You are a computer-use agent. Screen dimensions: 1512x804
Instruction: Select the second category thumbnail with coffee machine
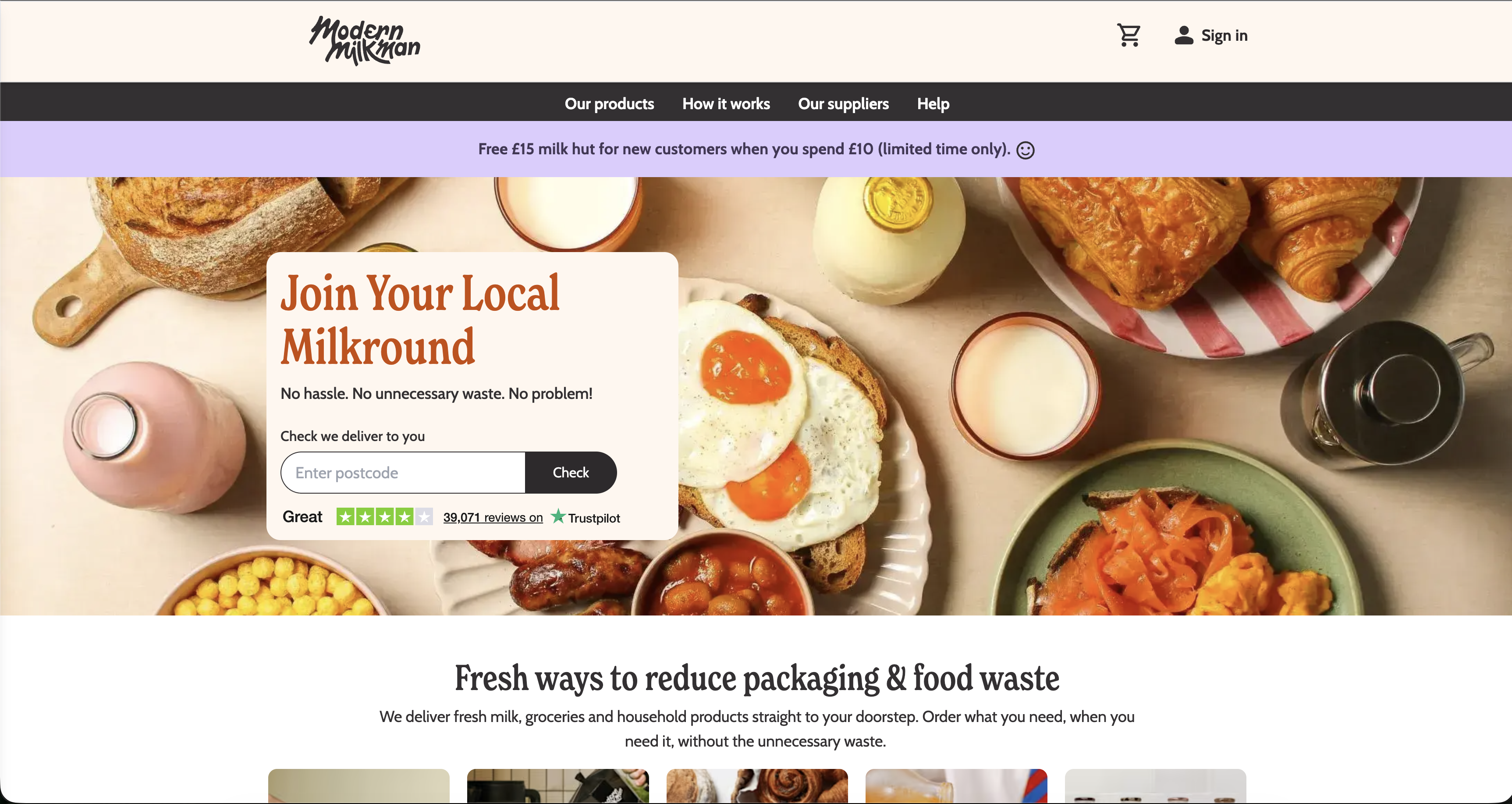pos(557,786)
